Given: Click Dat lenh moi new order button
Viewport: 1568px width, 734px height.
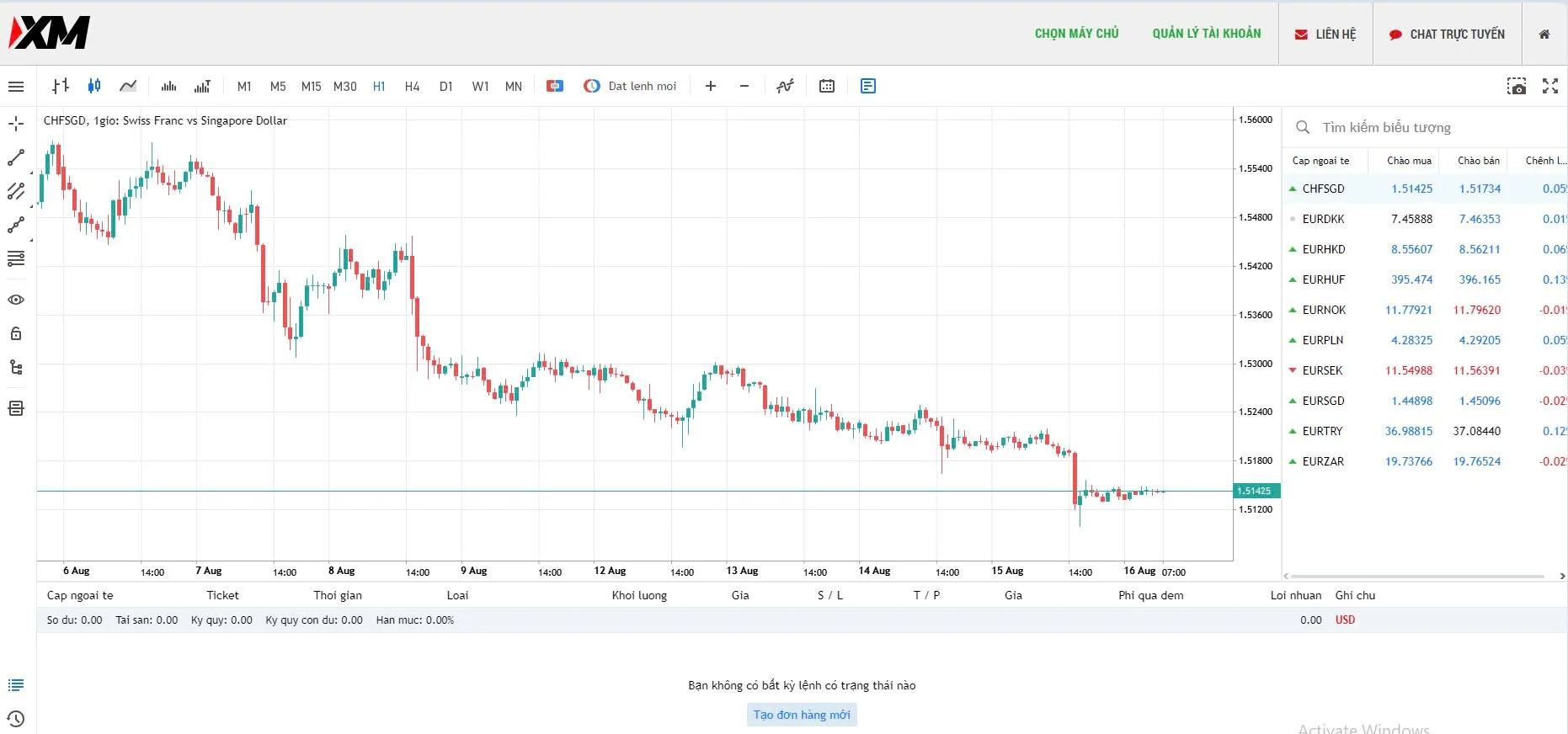Looking at the screenshot, I should click(631, 86).
